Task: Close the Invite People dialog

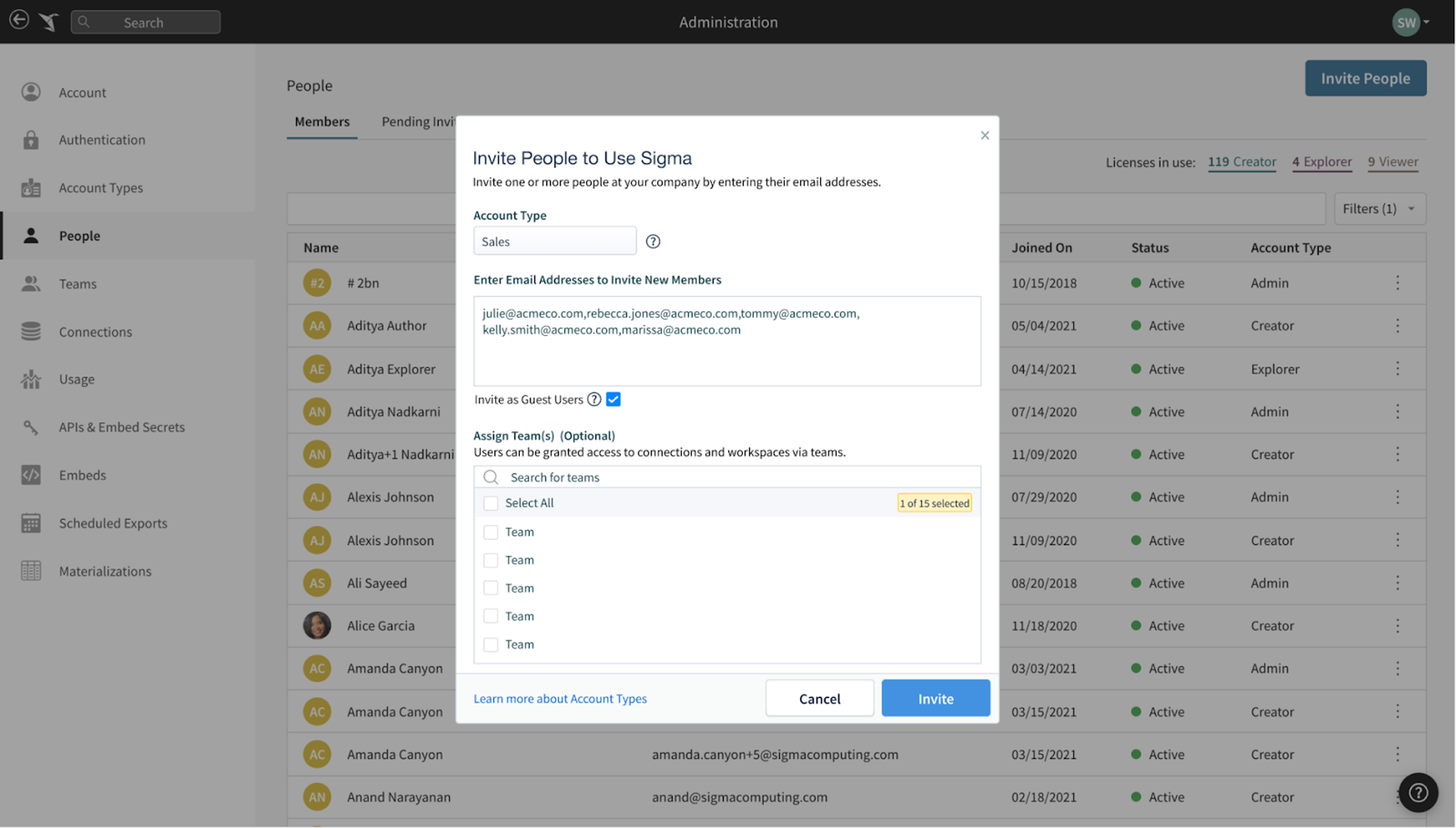Action: click(984, 135)
